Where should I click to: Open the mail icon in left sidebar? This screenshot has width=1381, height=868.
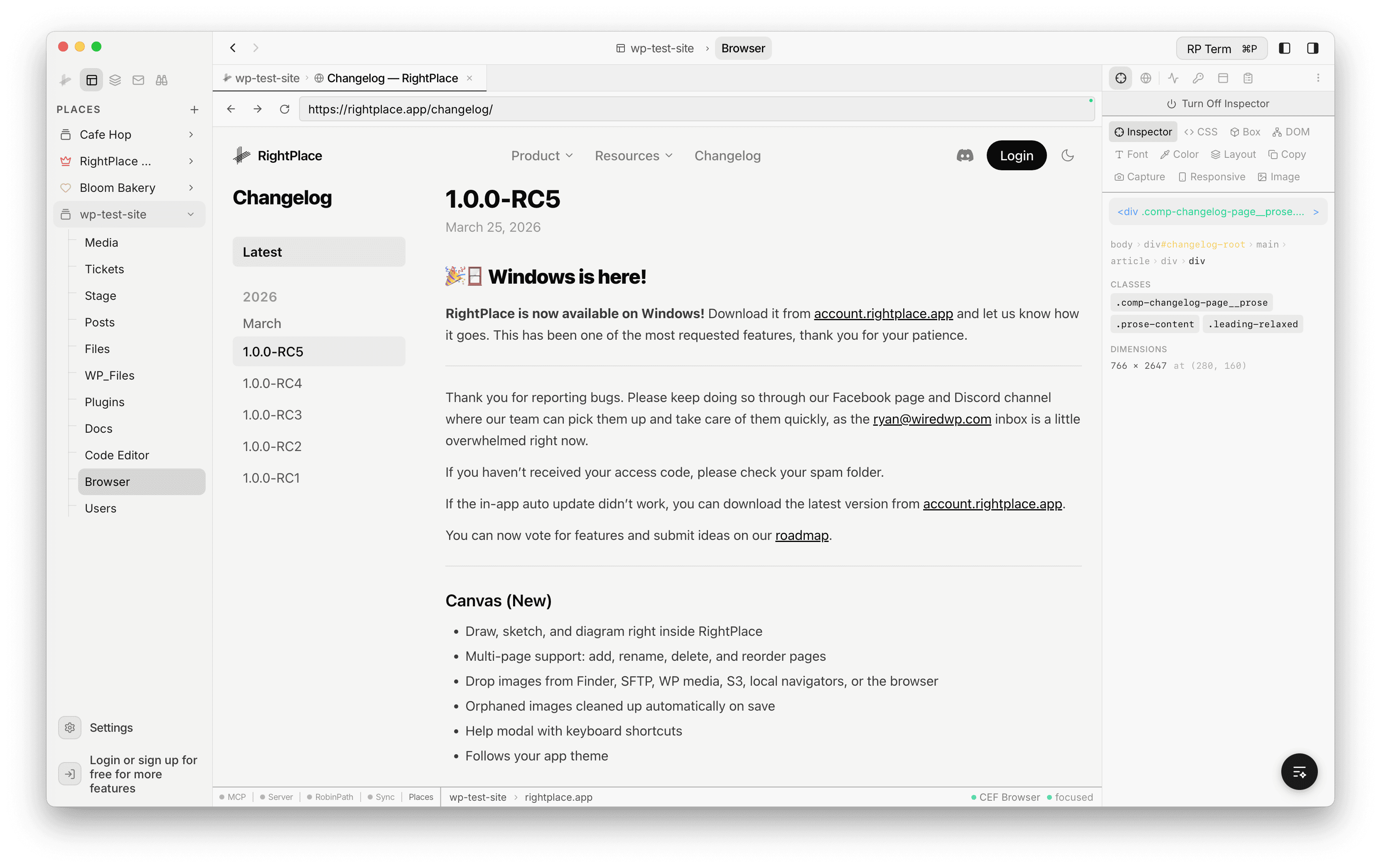(x=138, y=80)
